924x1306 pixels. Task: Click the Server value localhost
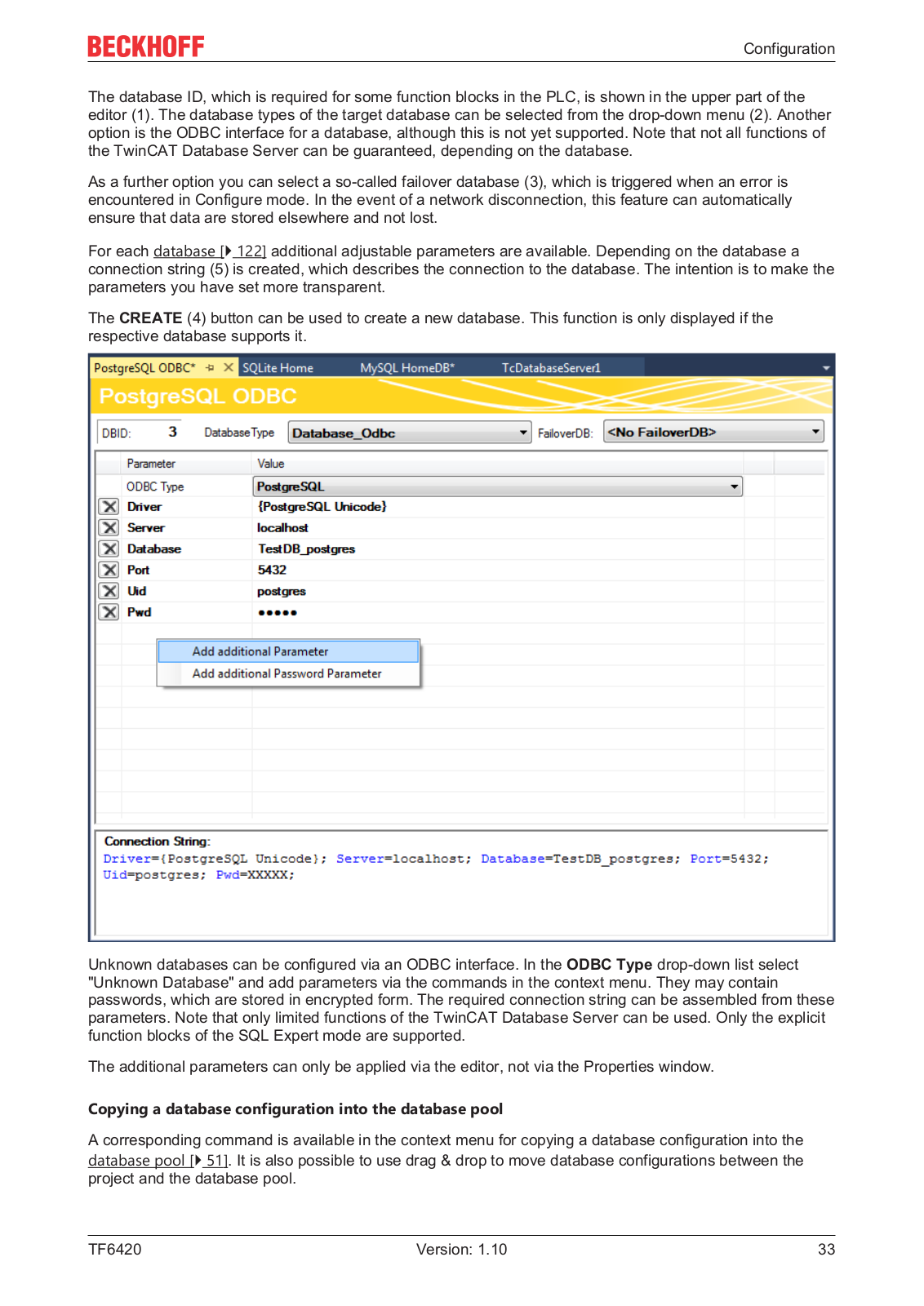pyautogui.click(x=282, y=528)
